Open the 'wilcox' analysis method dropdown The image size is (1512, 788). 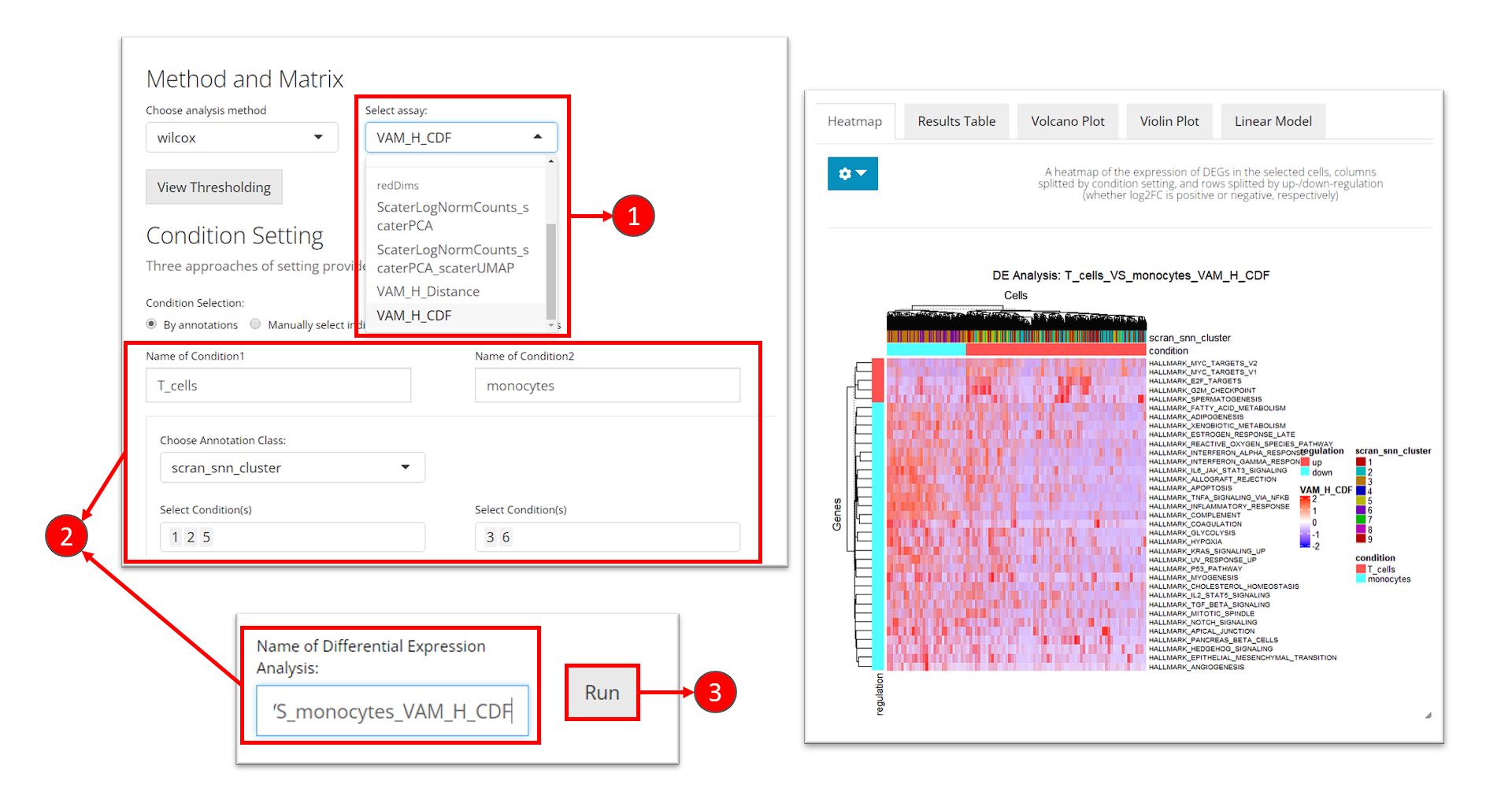tap(242, 138)
